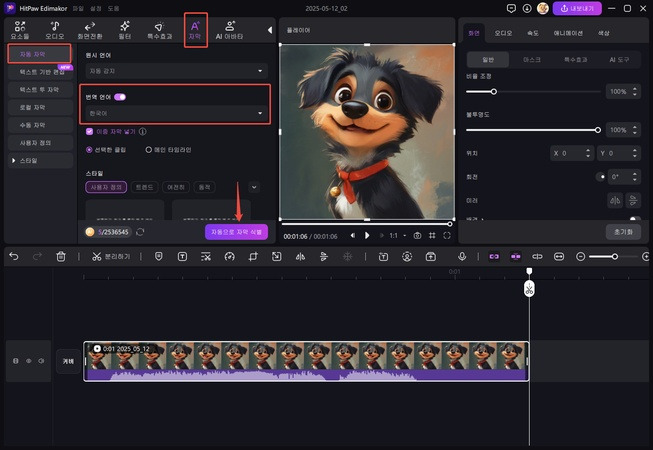This screenshot has width=653, height=450.
Task: Toggle the track lock icon
Action: pos(16,361)
